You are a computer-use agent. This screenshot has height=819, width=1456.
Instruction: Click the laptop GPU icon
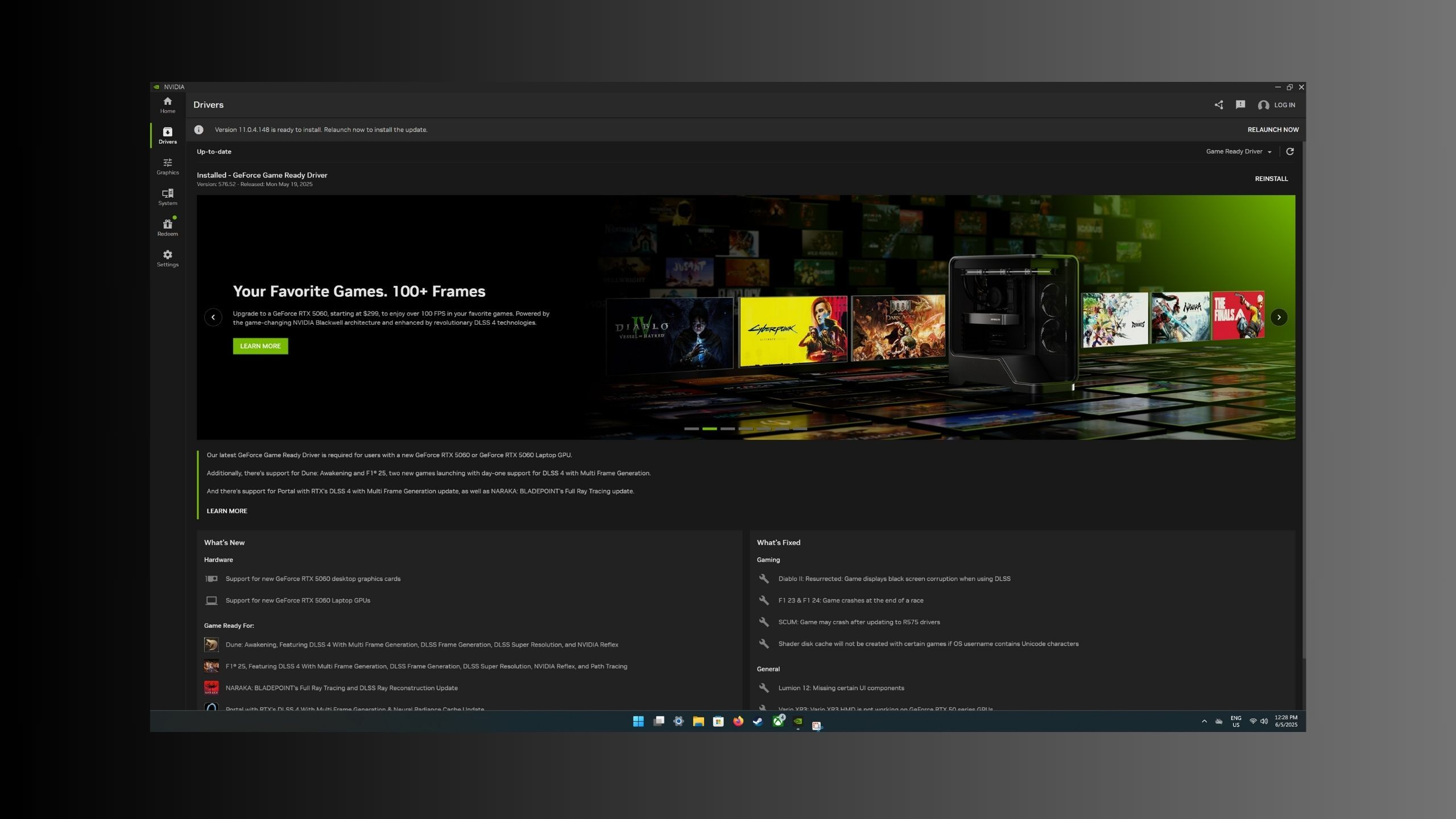211,600
